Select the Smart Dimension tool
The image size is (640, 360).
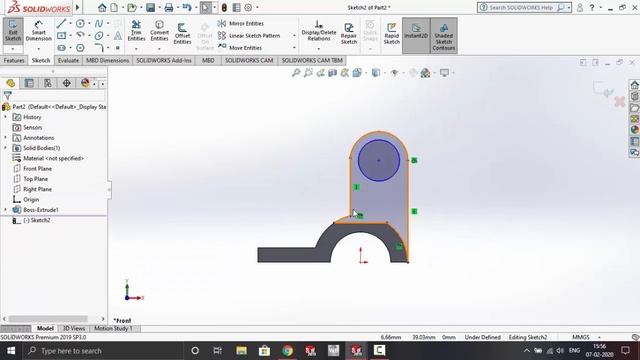tap(38, 30)
